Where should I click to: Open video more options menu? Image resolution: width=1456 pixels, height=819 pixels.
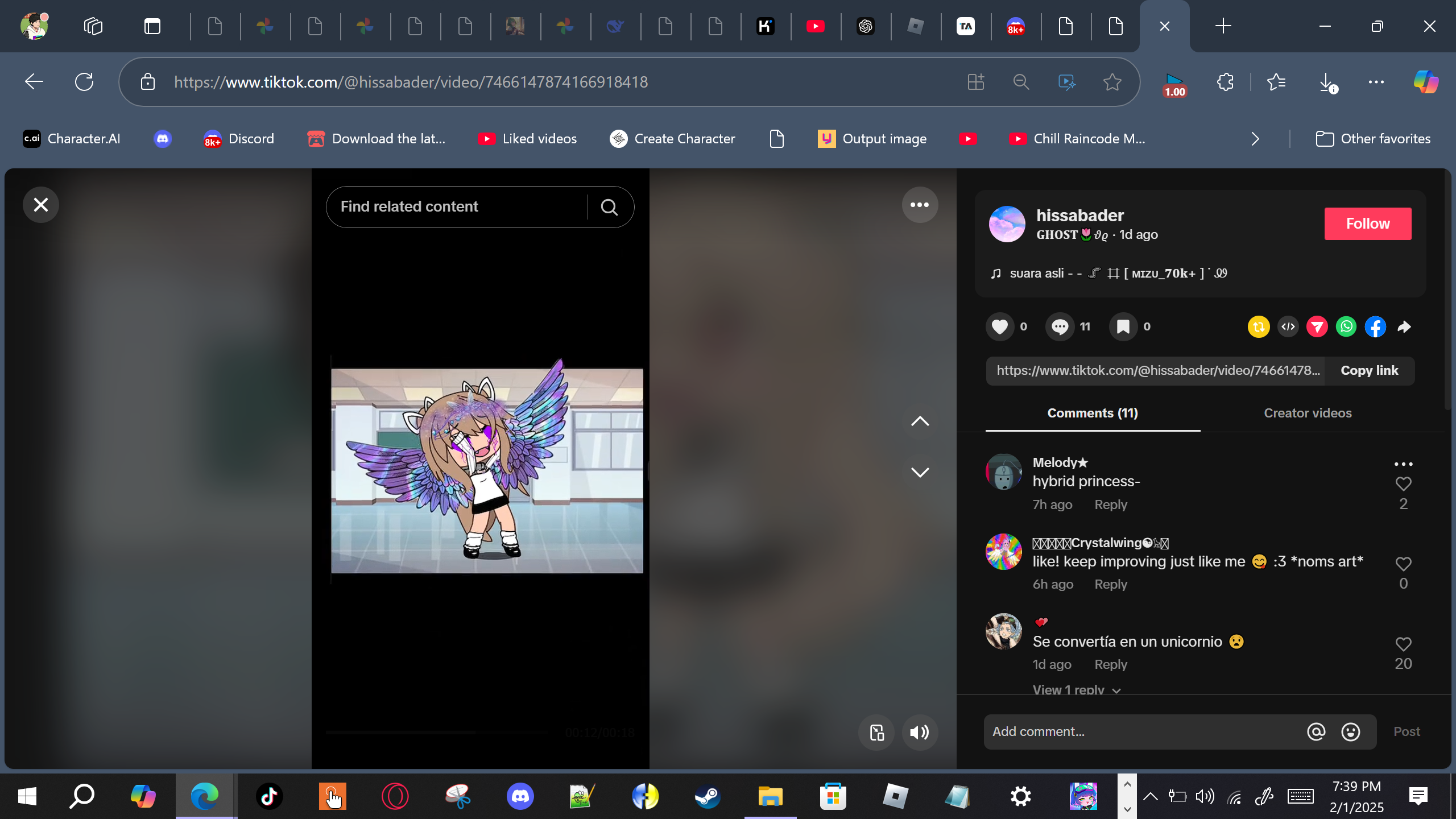920,205
